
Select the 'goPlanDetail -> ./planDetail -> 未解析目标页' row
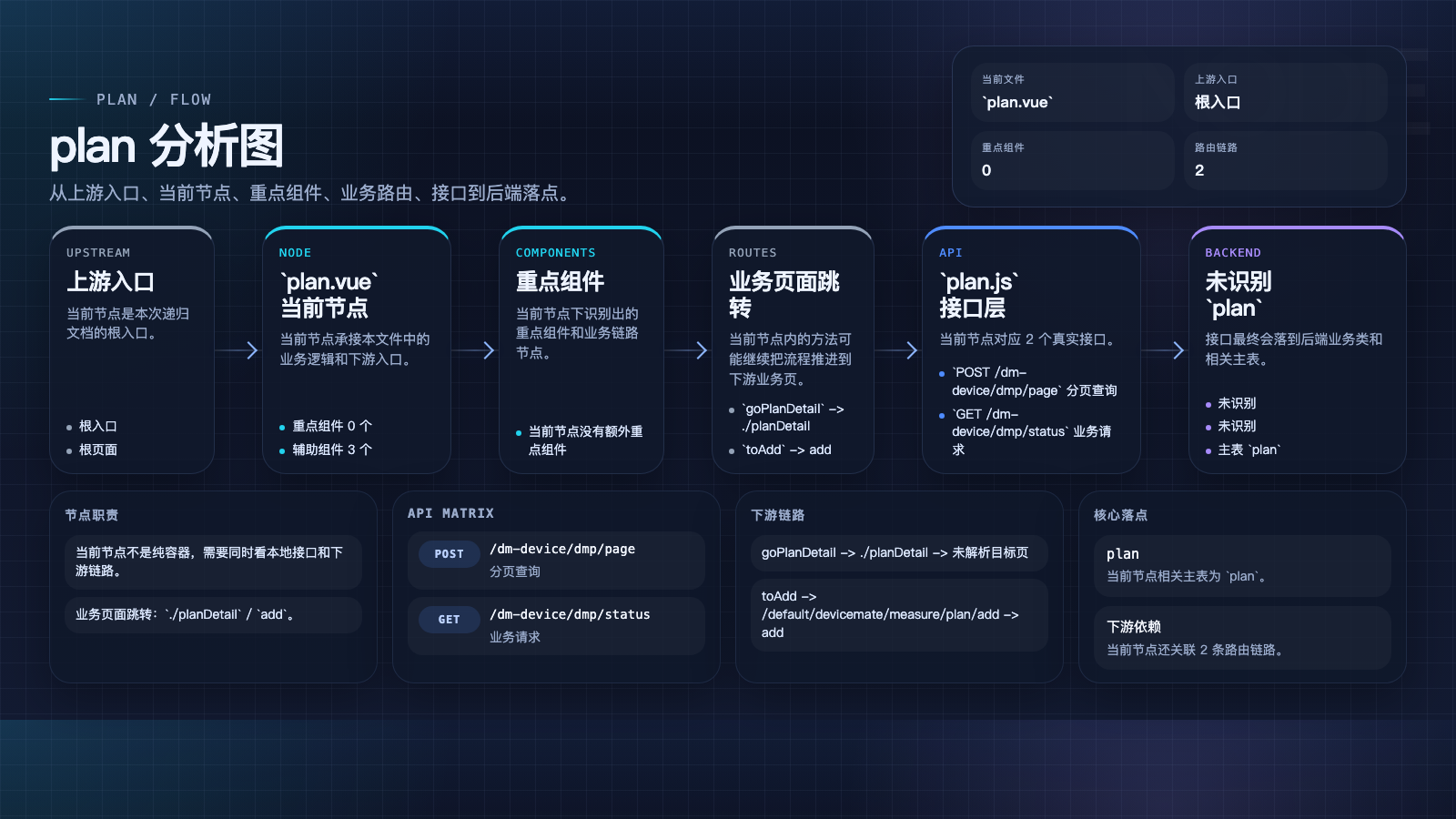pyautogui.click(x=899, y=552)
